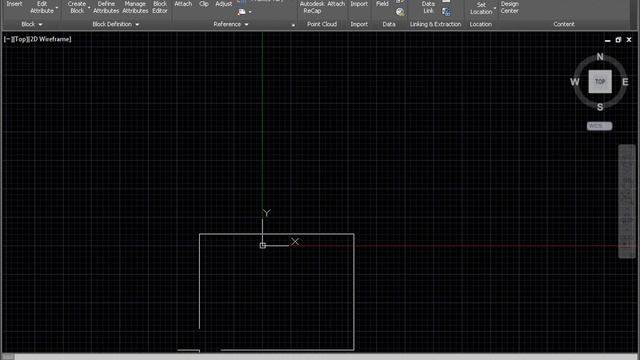Image resolution: width=640 pixels, height=360 pixels.
Task: Click the [-] viewport controls label
Action: 7,39
